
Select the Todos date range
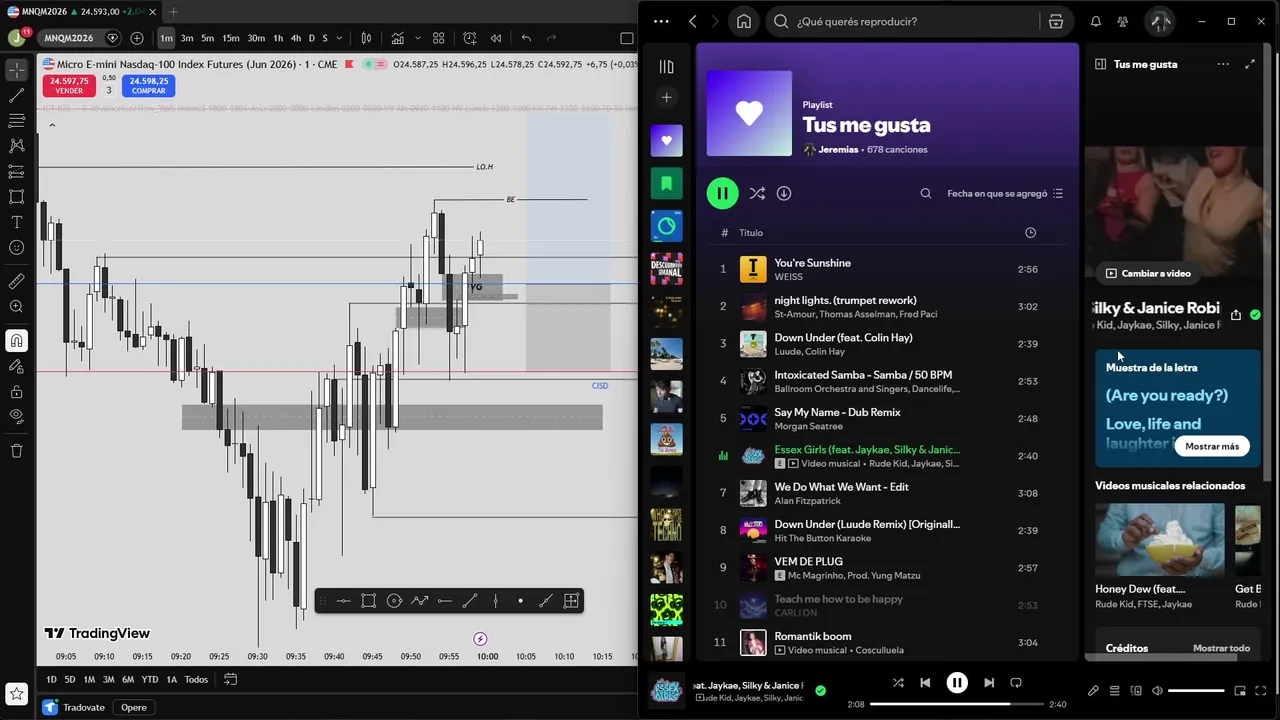196,679
